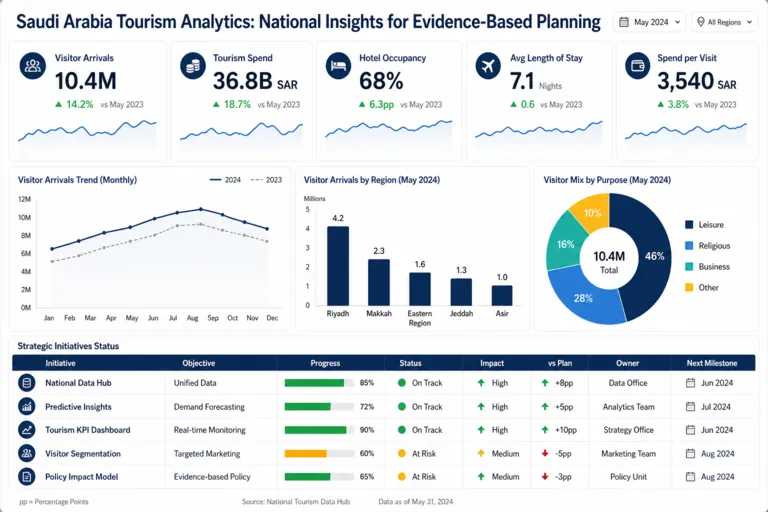Click the orange 60% progress bar

(319, 454)
